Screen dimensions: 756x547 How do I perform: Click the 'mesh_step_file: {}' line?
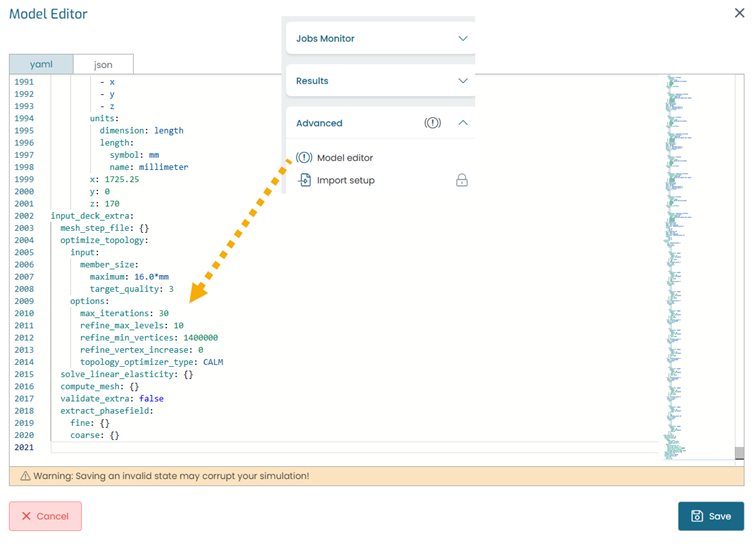(105, 228)
